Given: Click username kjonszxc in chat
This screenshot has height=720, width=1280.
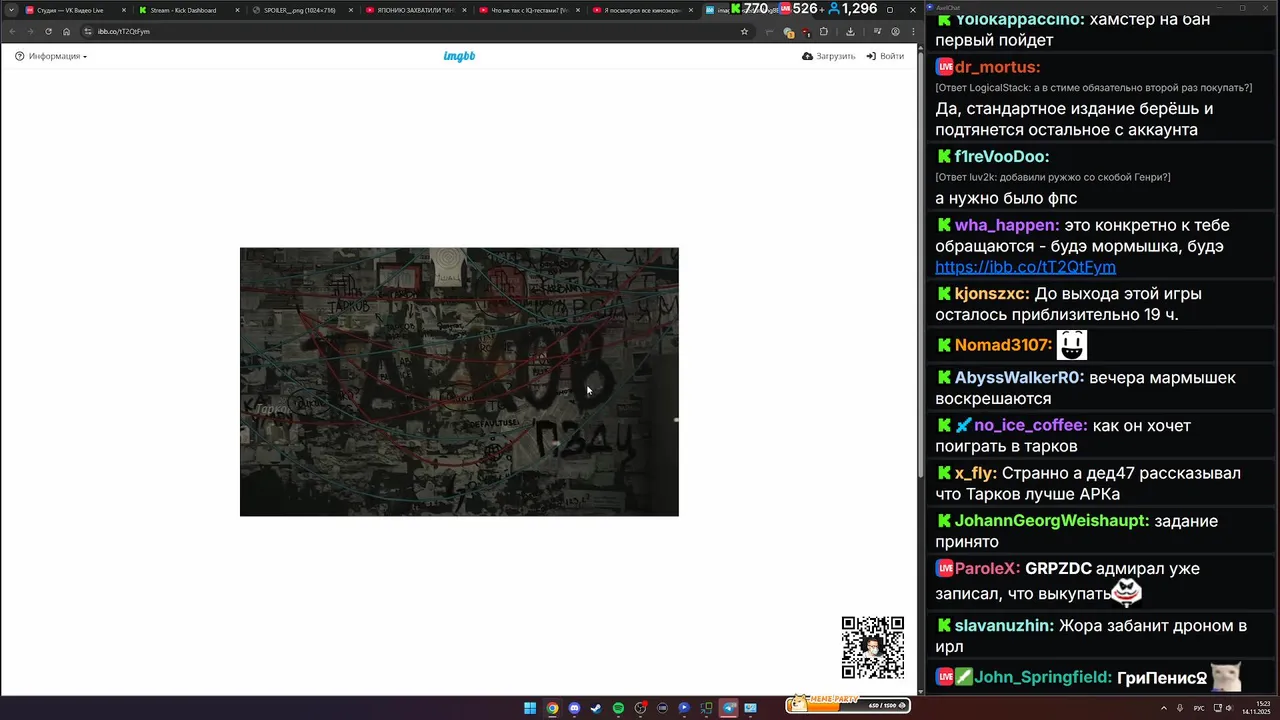Looking at the screenshot, I should point(992,294).
